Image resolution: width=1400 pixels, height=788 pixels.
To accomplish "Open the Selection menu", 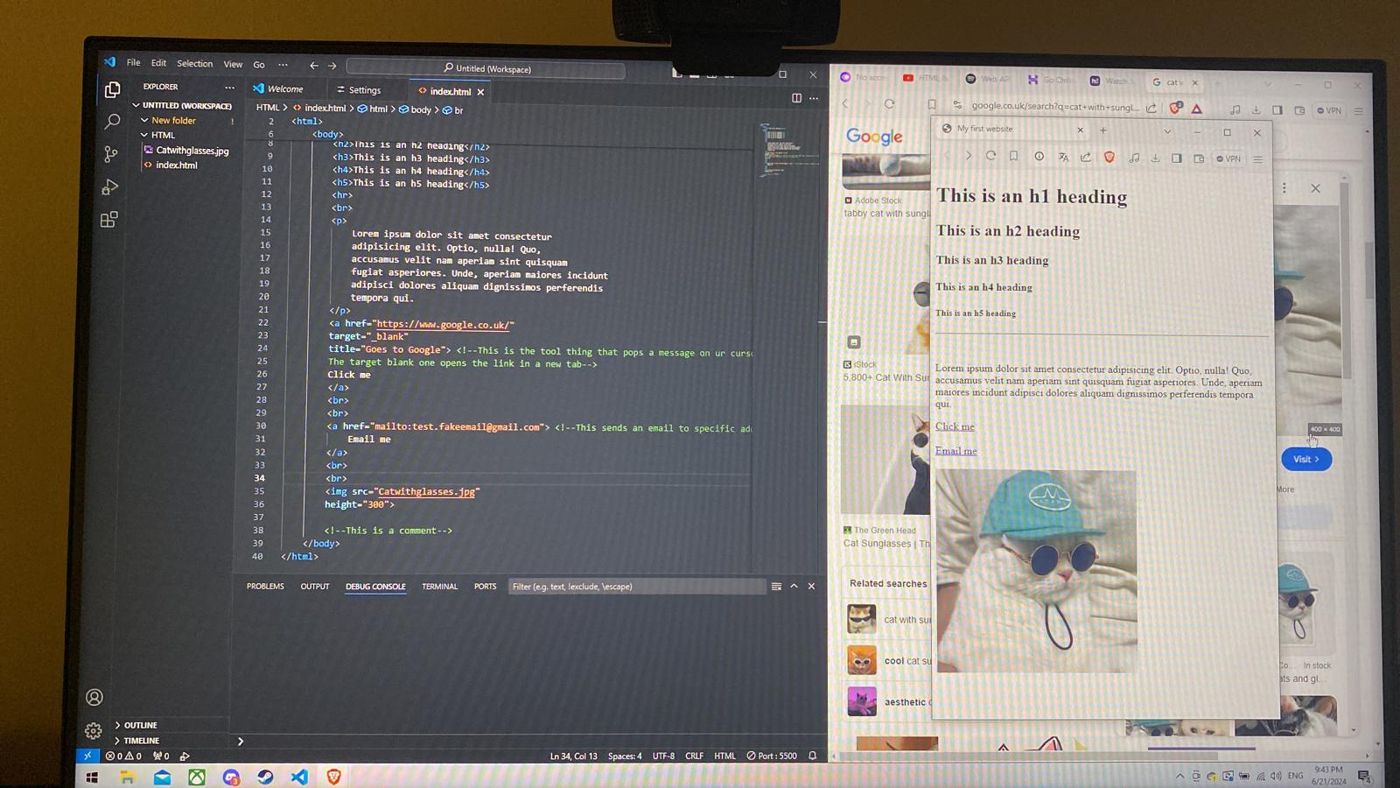I will 194,63.
